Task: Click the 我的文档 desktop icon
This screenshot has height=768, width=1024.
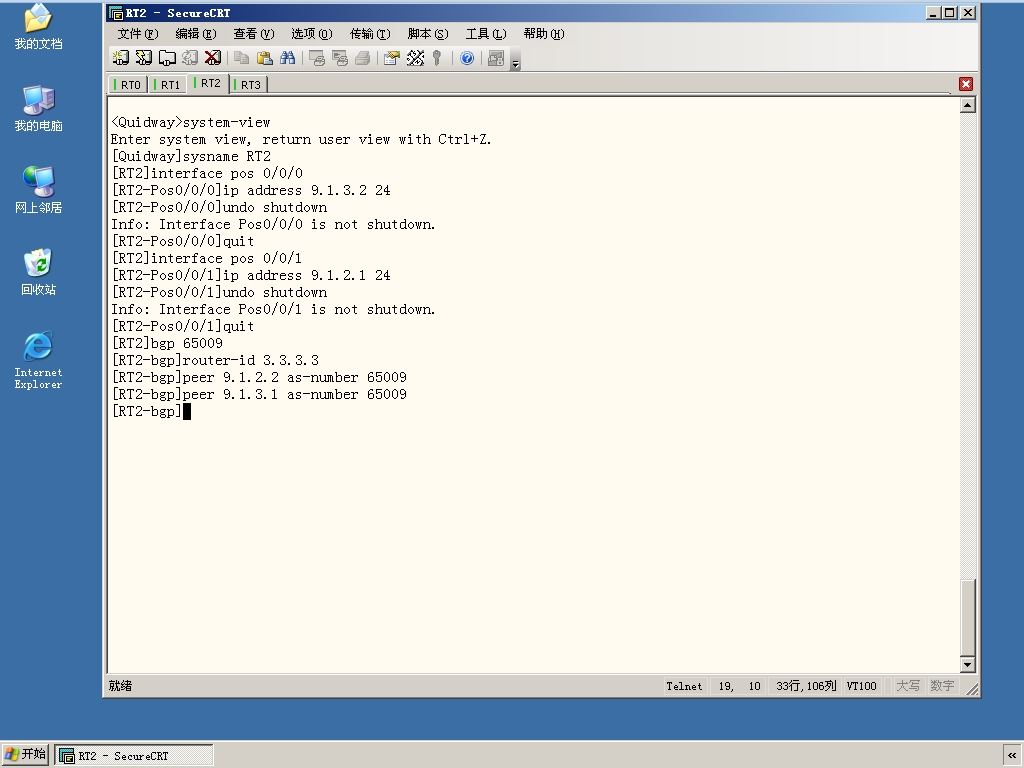Action: click(39, 27)
